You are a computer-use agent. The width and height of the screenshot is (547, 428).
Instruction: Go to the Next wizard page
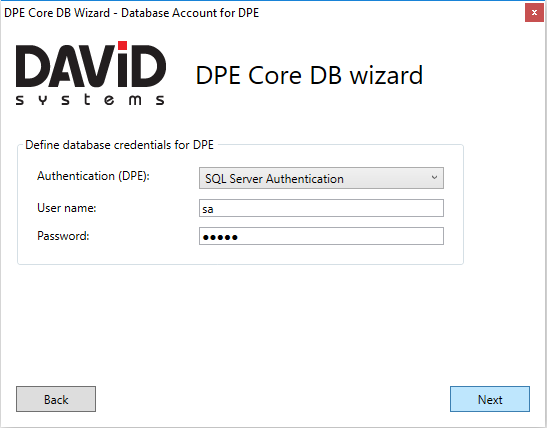pyautogui.click(x=490, y=399)
